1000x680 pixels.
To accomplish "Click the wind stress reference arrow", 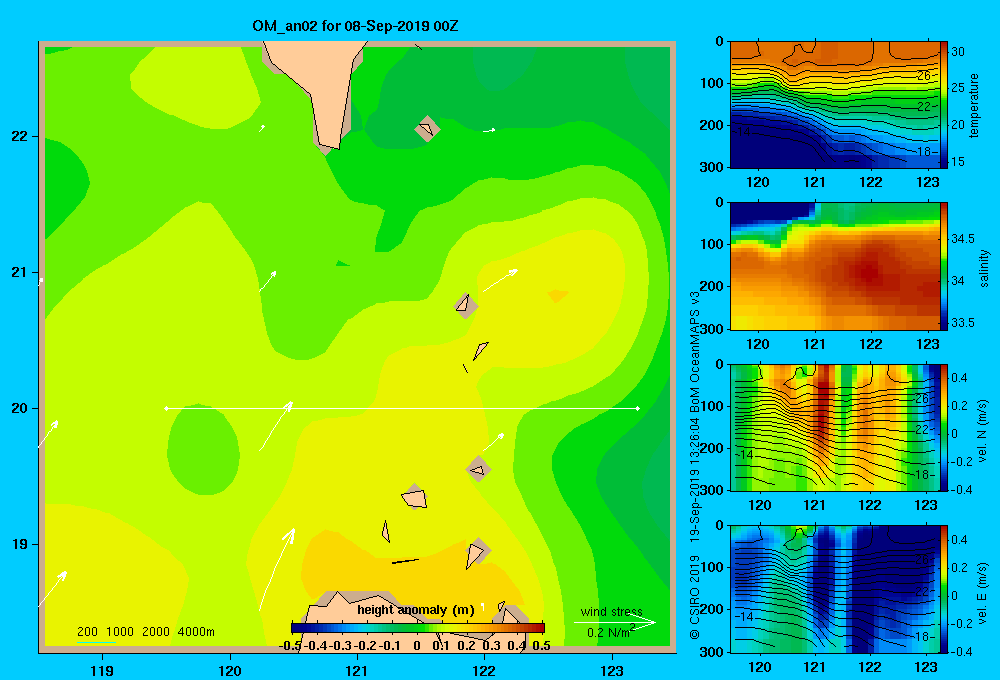I will coord(614,622).
